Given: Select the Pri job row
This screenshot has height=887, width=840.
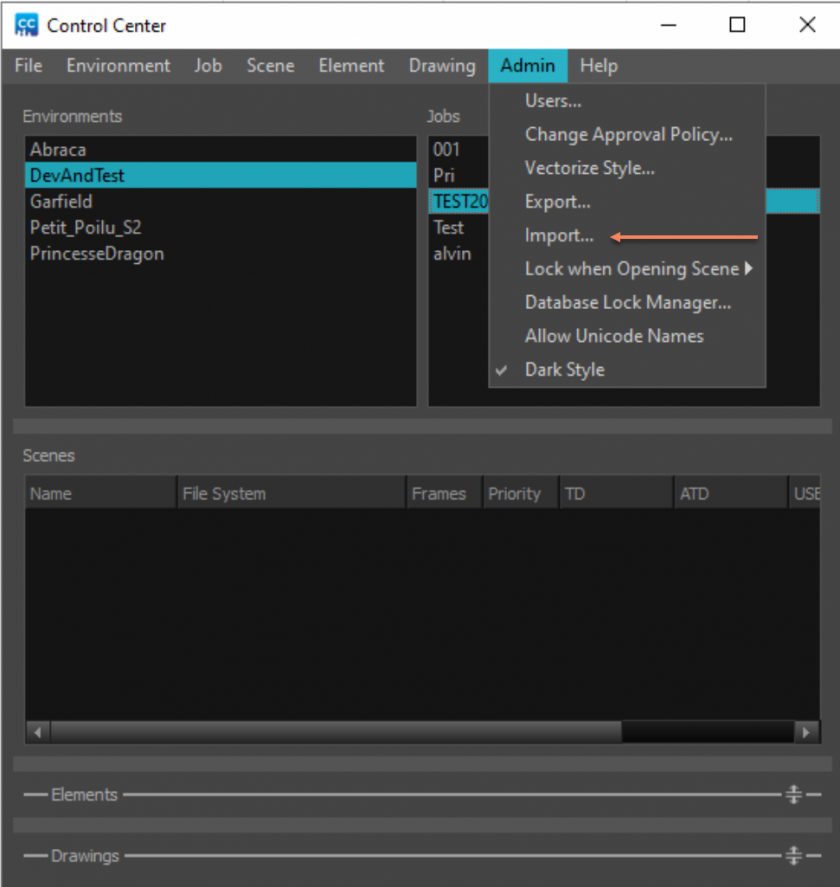Looking at the screenshot, I should [459, 175].
